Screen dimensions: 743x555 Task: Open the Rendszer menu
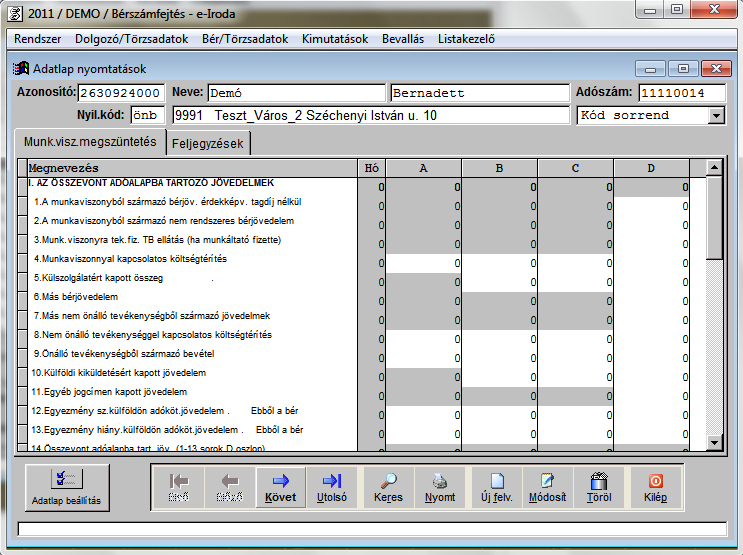tap(39, 39)
